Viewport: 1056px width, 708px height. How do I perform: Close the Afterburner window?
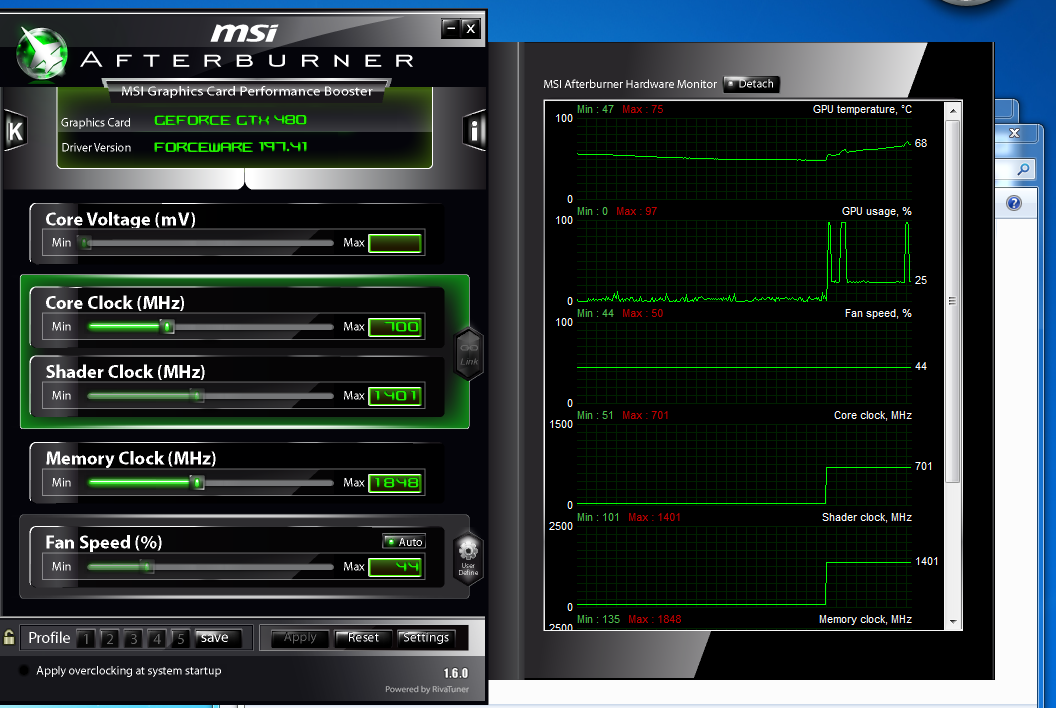471,28
